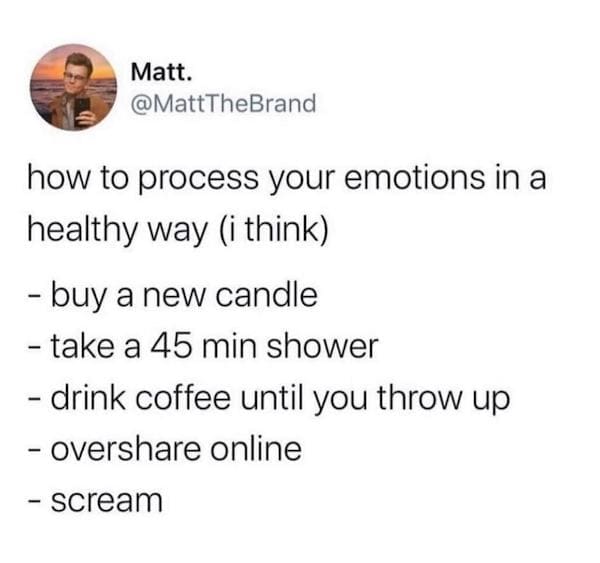Click 'drink coffee until you throw up' line
This screenshot has width=600, height=563.
click(x=269, y=399)
